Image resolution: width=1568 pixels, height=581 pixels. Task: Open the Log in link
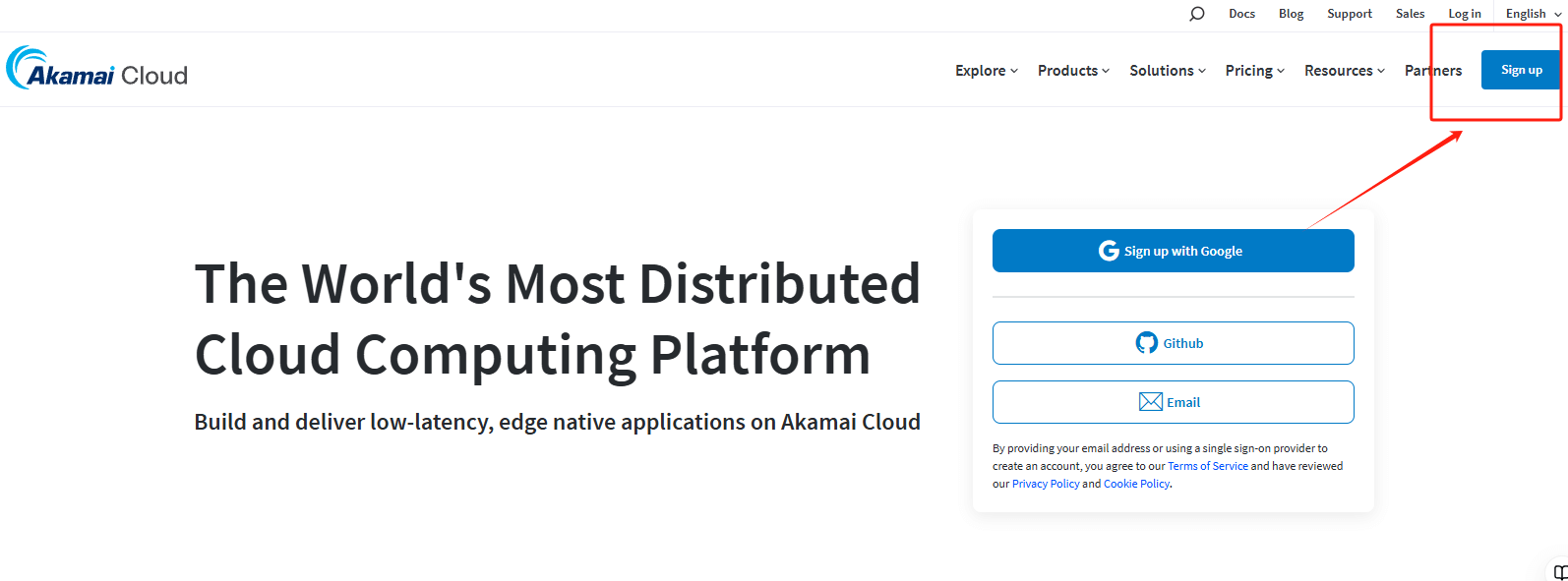pyautogui.click(x=1464, y=14)
